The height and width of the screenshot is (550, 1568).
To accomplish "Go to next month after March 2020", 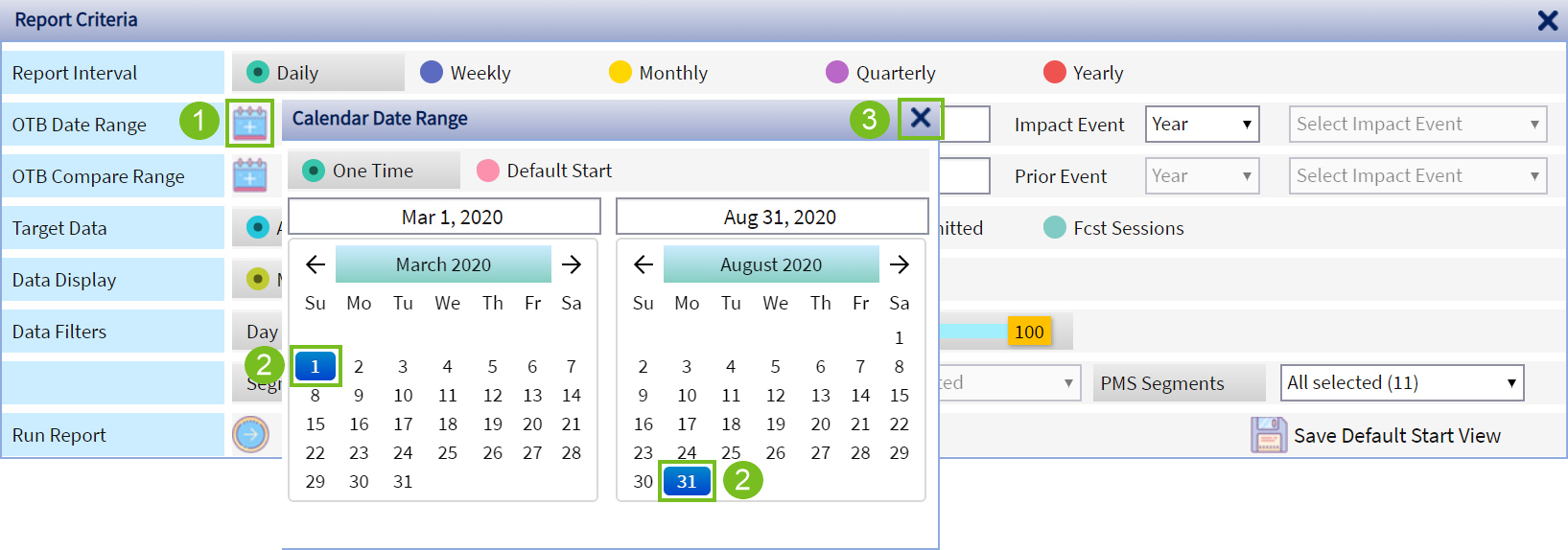I will [x=572, y=264].
